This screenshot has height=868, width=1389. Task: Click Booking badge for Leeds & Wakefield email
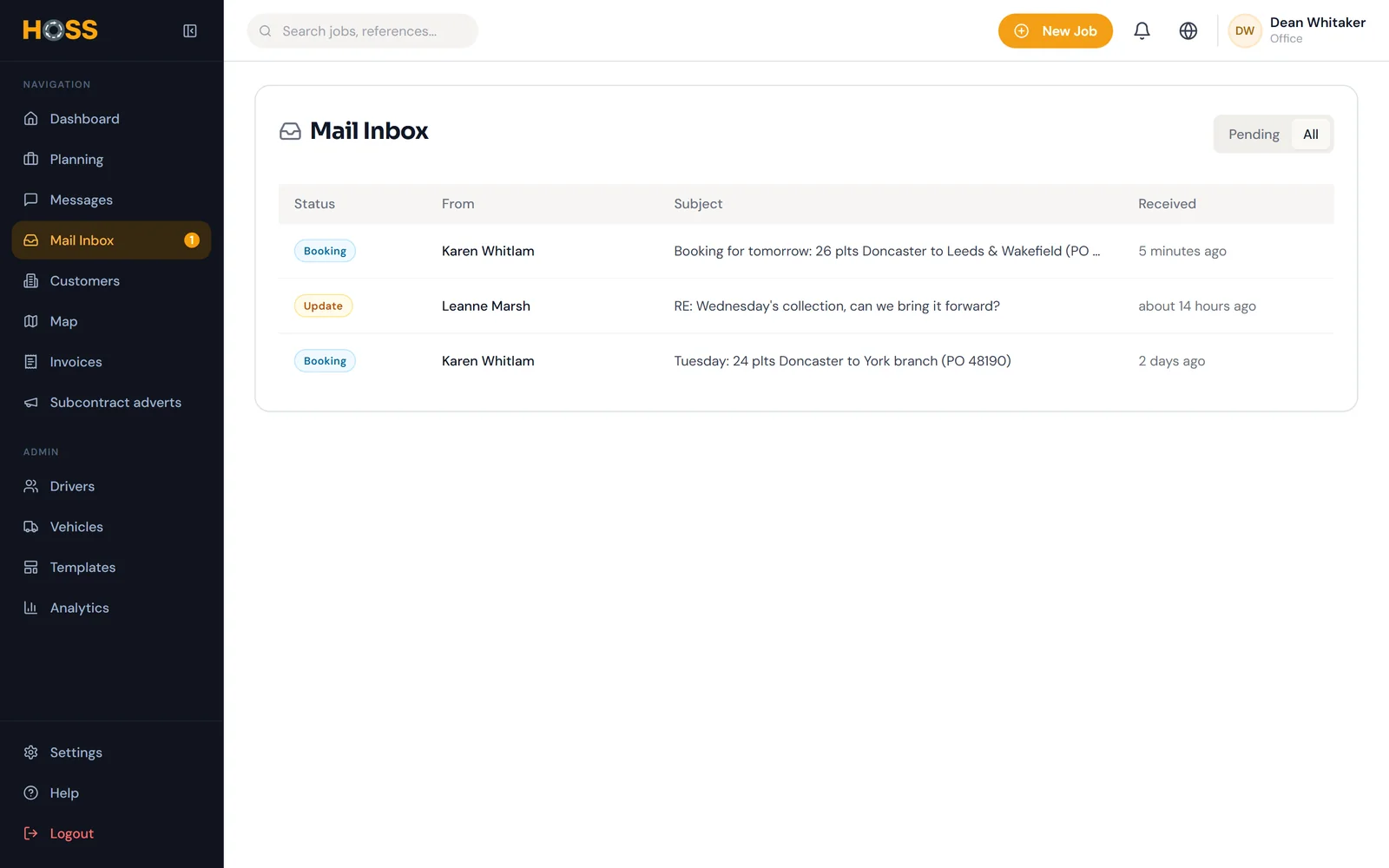click(325, 251)
